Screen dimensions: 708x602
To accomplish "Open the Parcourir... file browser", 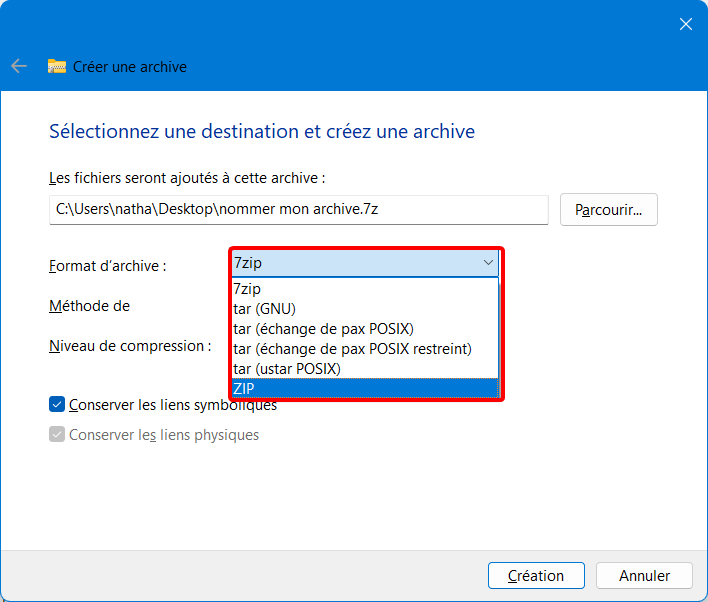I will point(608,210).
